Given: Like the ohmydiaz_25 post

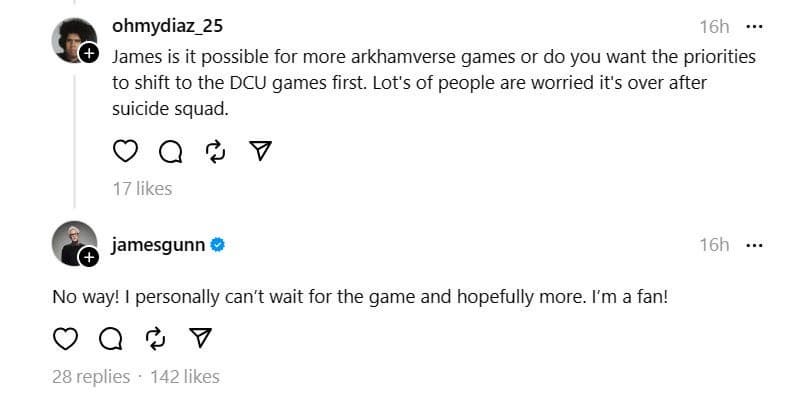Looking at the screenshot, I should tap(124, 151).
